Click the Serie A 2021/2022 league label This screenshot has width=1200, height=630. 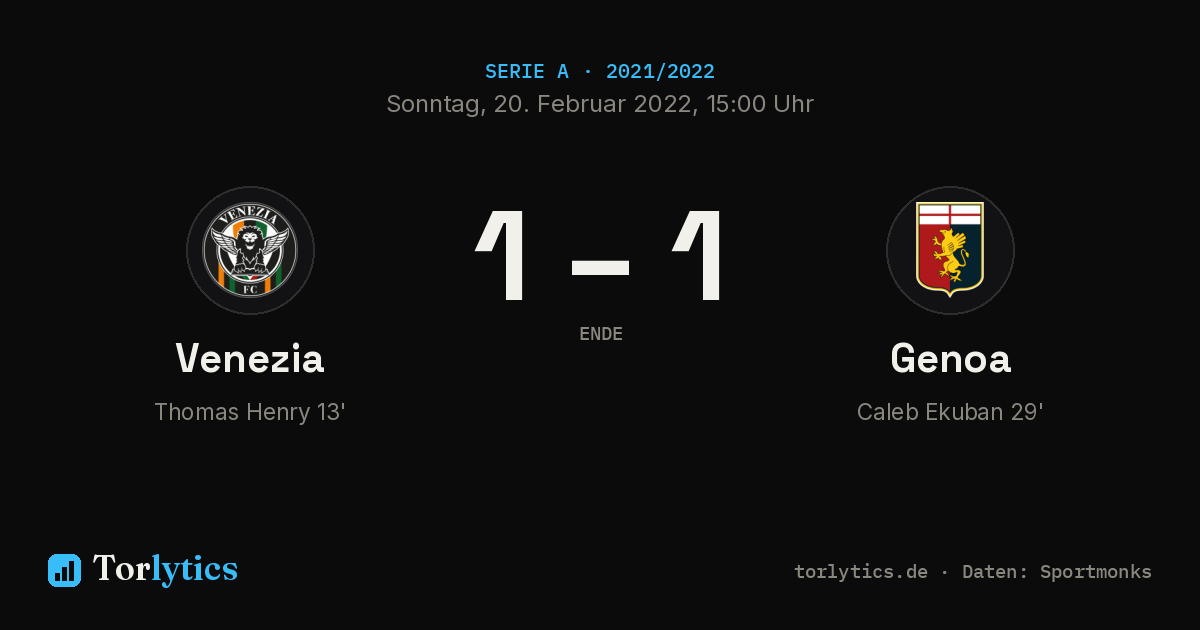(600, 72)
